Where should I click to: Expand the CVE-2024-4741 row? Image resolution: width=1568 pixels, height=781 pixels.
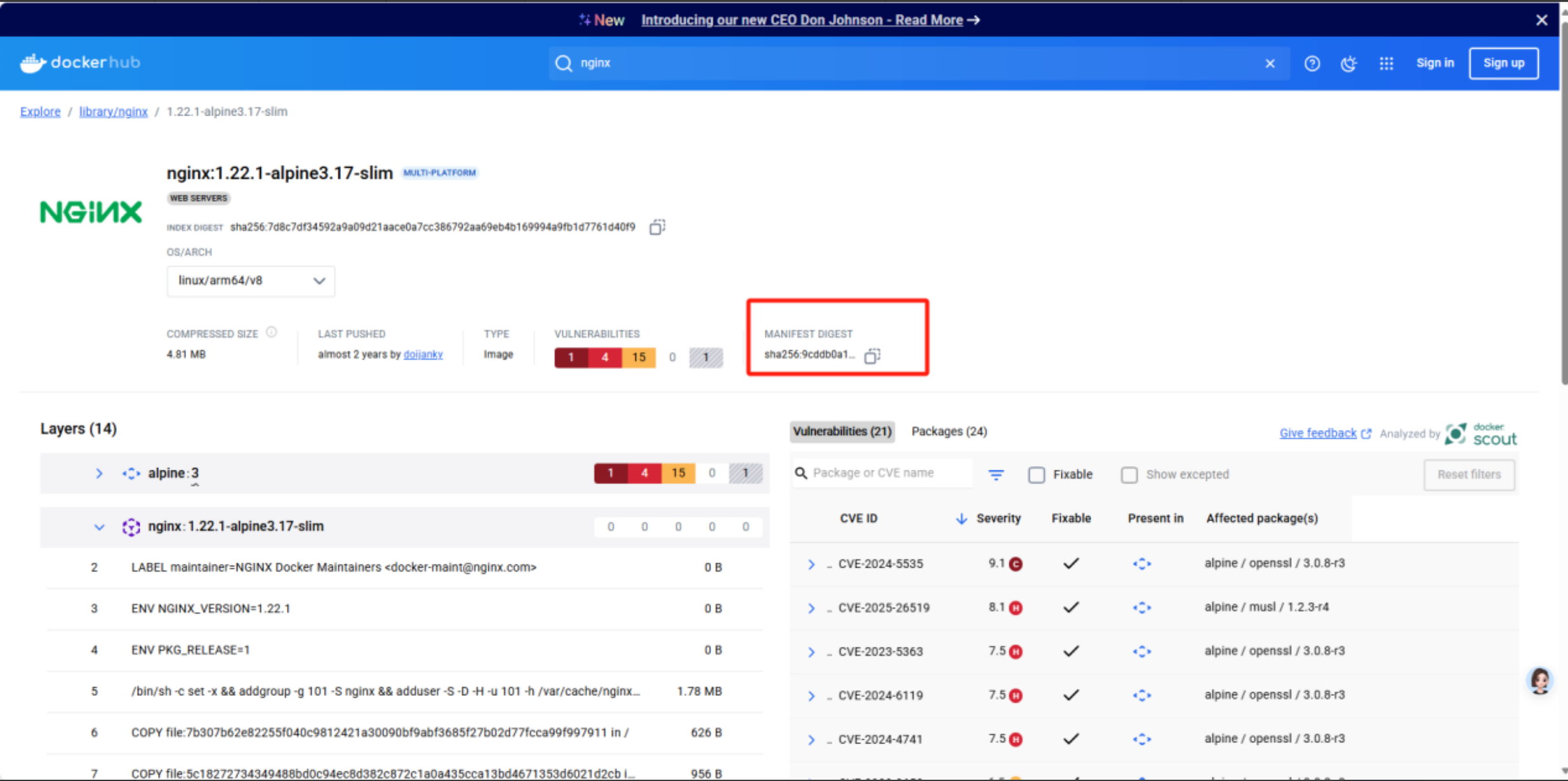pos(811,739)
